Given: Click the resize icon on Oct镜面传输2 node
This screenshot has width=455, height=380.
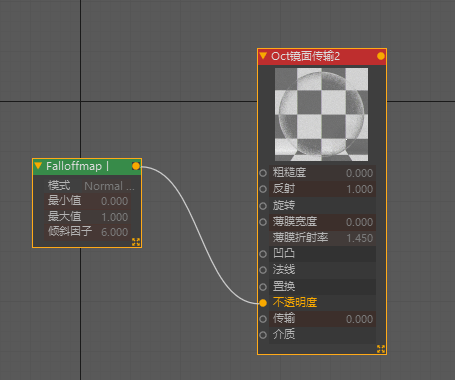Looking at the screenshot, I should tap(381, 349).
